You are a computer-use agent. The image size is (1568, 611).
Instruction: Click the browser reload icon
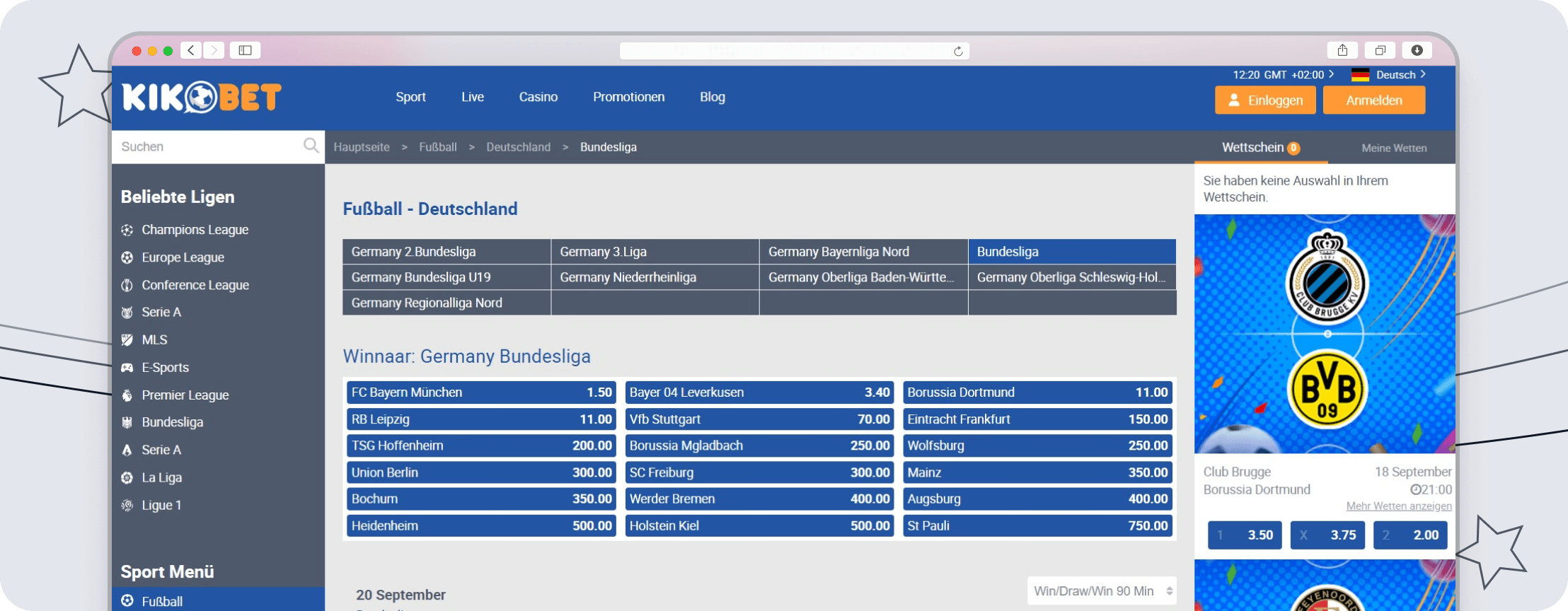(x=958, y=51)
